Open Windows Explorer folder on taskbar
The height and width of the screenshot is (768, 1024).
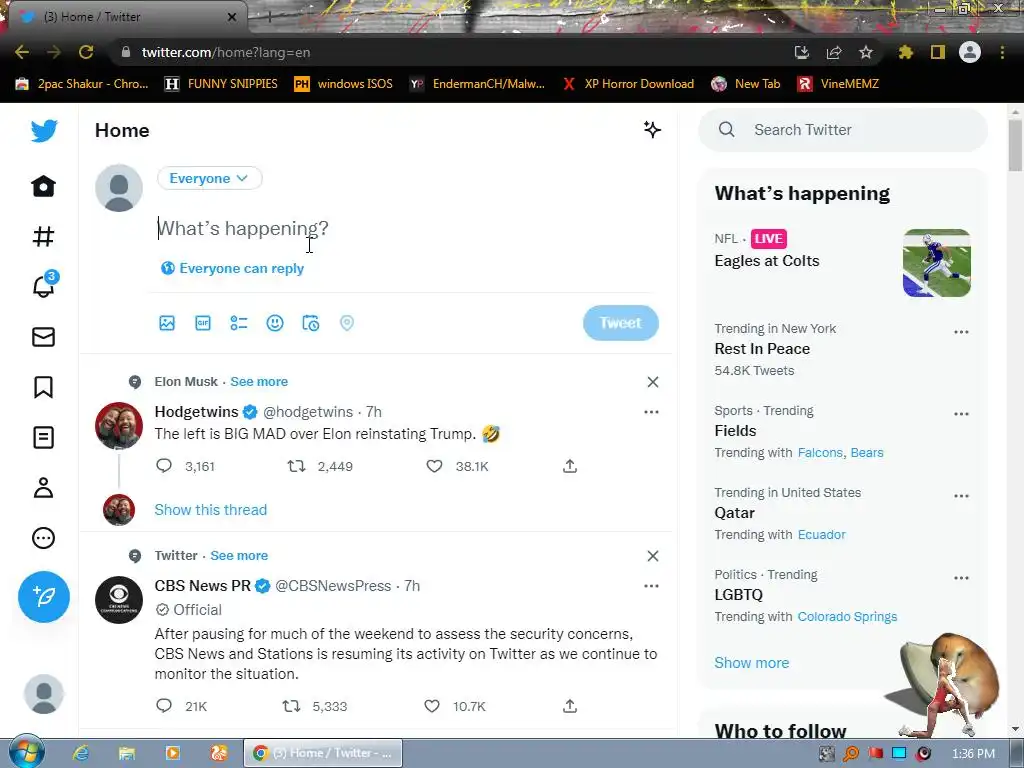126,753
